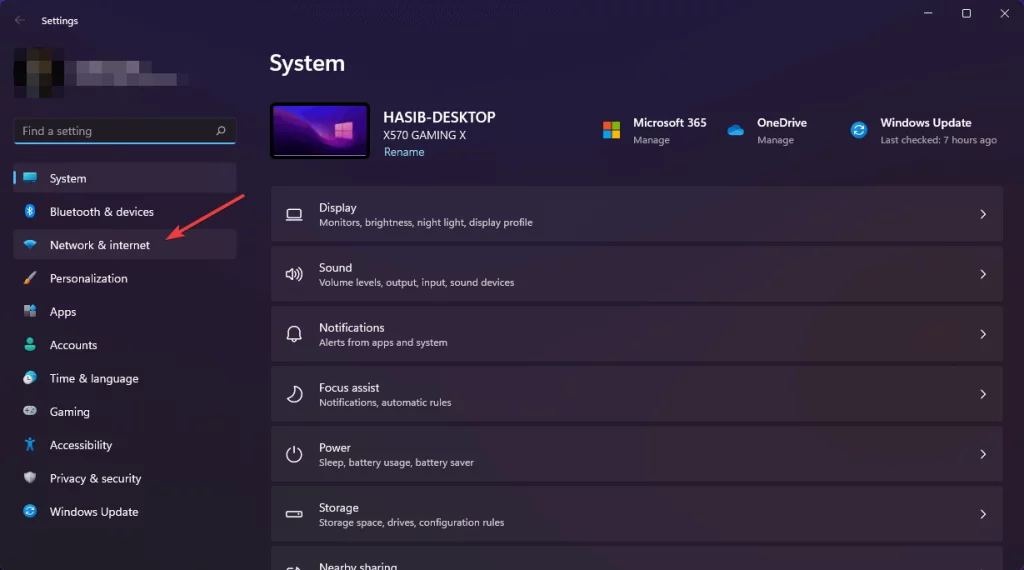
Task: Click the System monitor icon in sidebar
Action: pyautogui.click(x=30, y=178)
